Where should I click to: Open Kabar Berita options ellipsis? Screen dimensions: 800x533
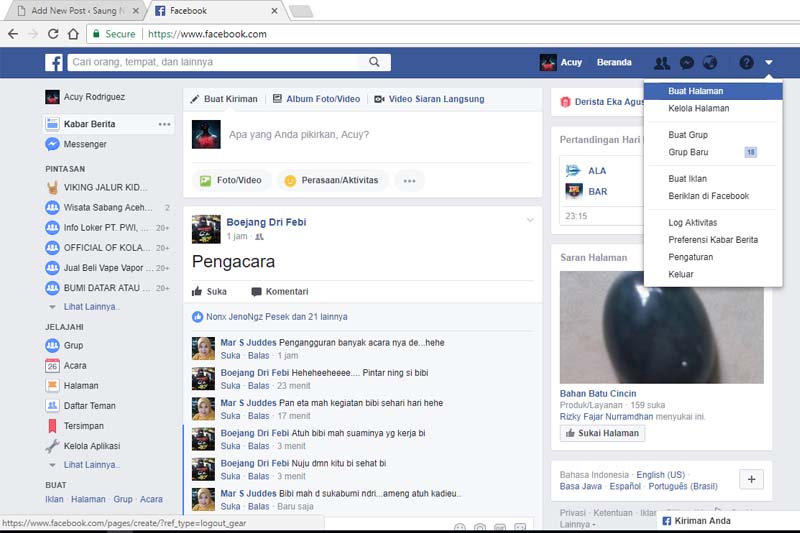coord(164,124)
